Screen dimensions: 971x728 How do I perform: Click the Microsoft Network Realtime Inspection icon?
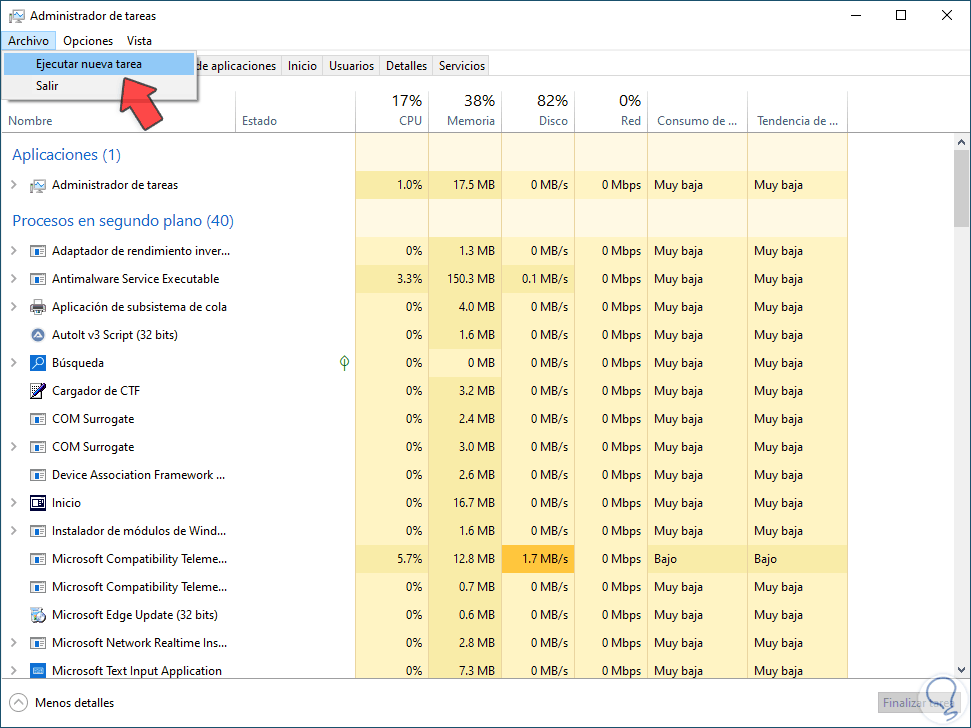pos(38,643)
